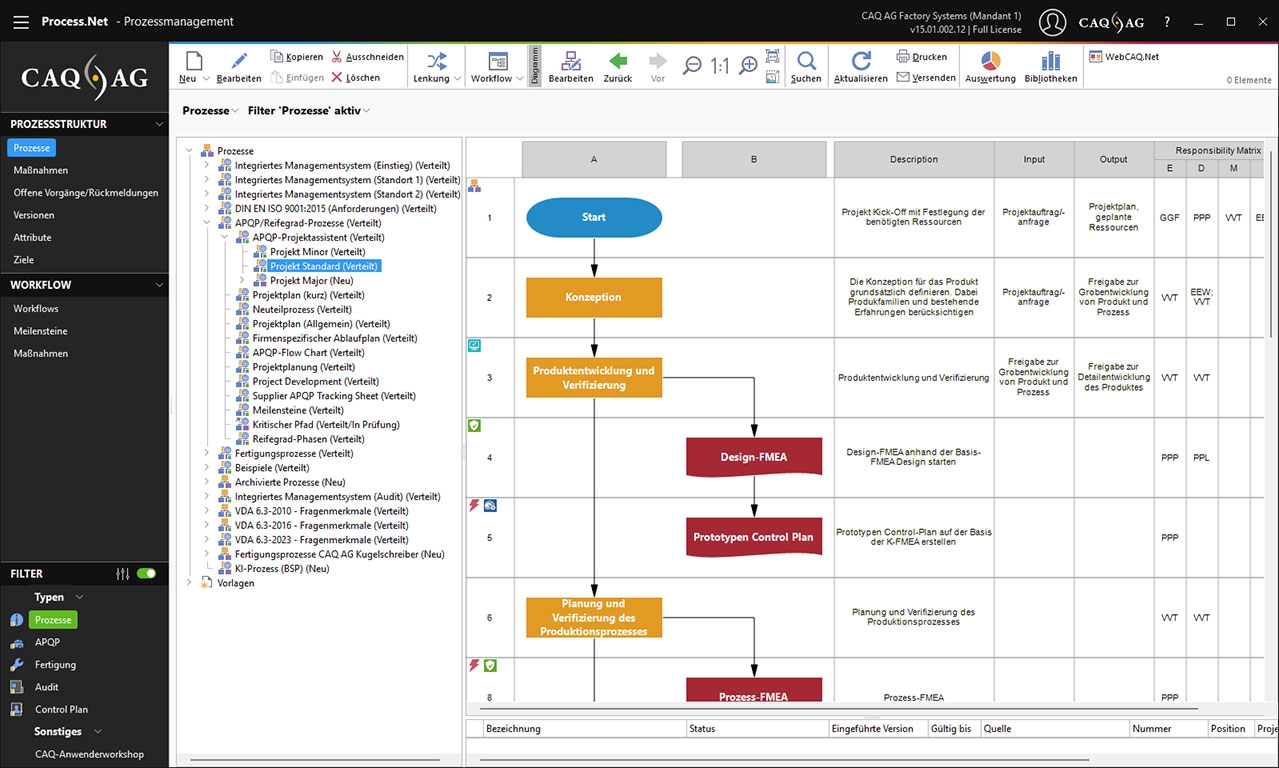This screenshot has width=1279, height=768.
Task: Open the Workflow dropdown arrow
Action: point(519,78)
